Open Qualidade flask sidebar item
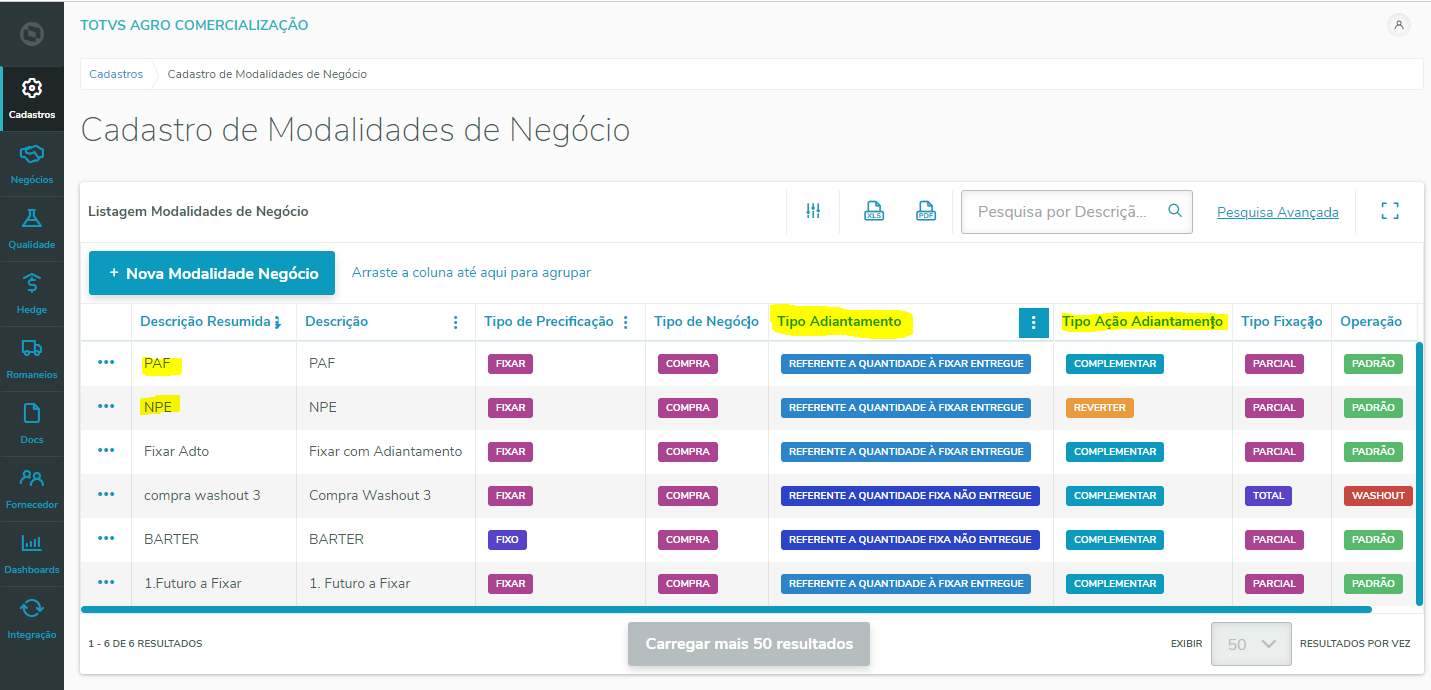This screenshot has height=690, width=1431. [32, 229]
